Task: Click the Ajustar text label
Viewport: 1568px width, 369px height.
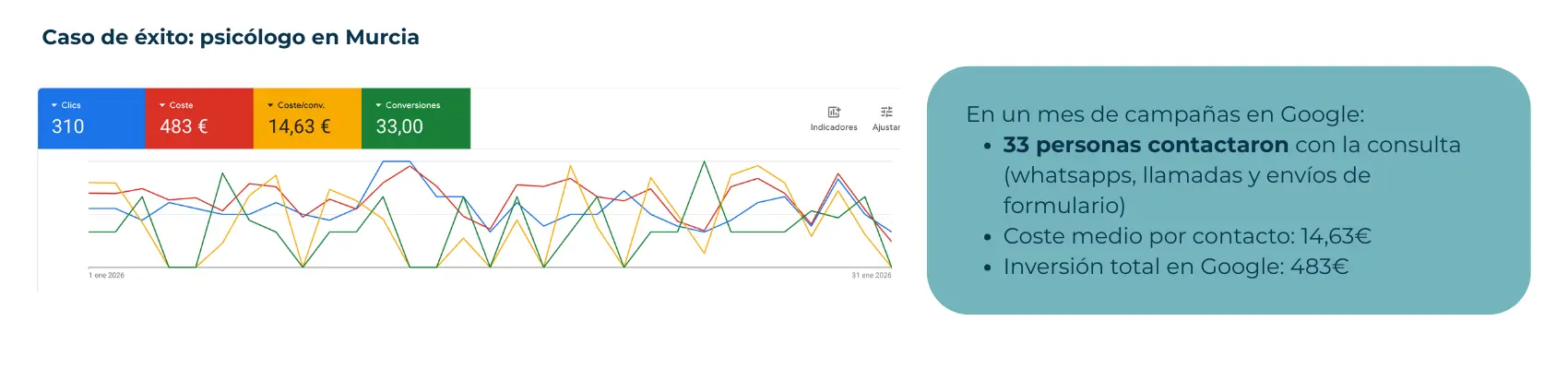Action: click(886, 127)
